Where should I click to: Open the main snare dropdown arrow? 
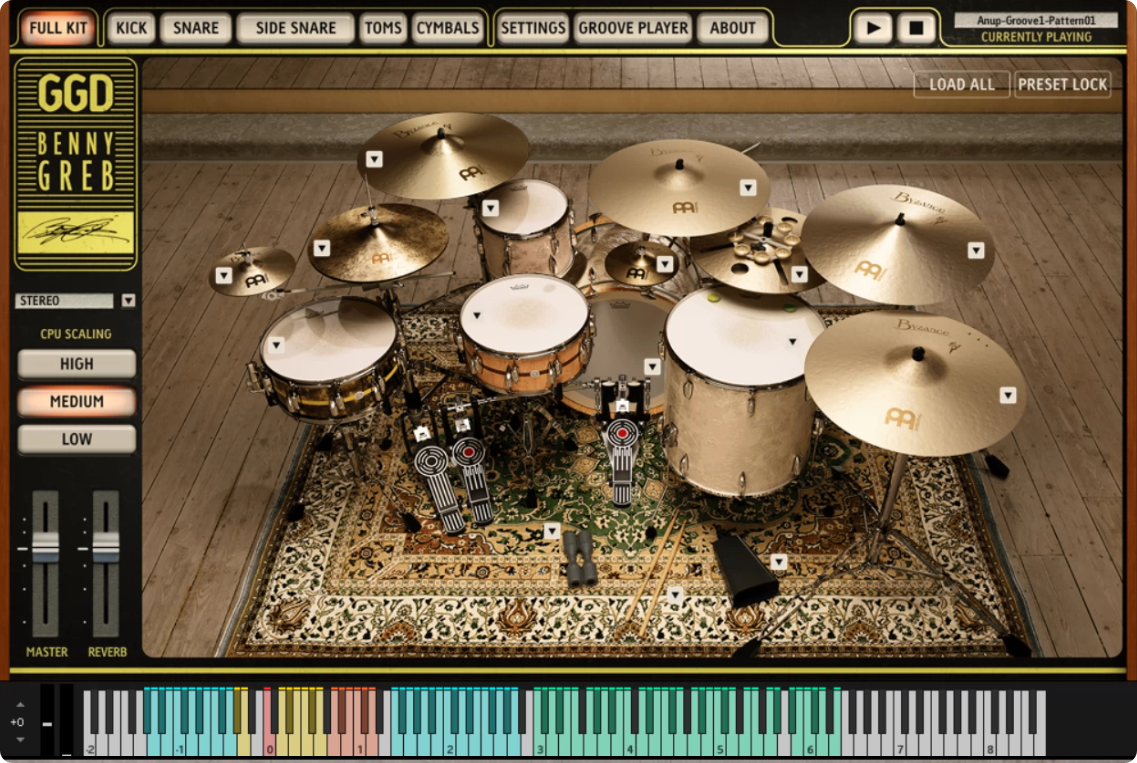[476, 315]
